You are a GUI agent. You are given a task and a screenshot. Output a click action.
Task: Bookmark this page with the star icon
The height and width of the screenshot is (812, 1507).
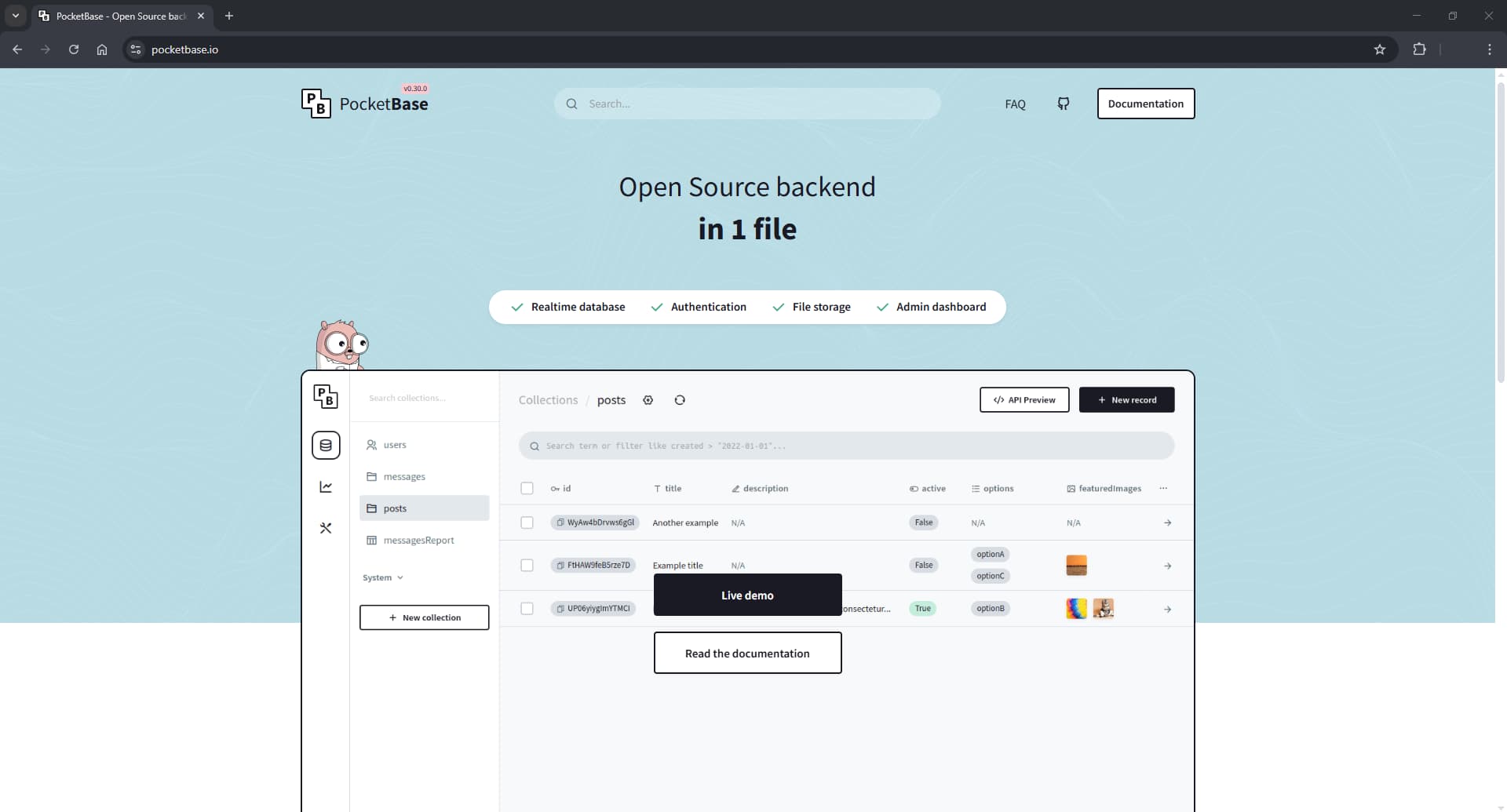1379,49
